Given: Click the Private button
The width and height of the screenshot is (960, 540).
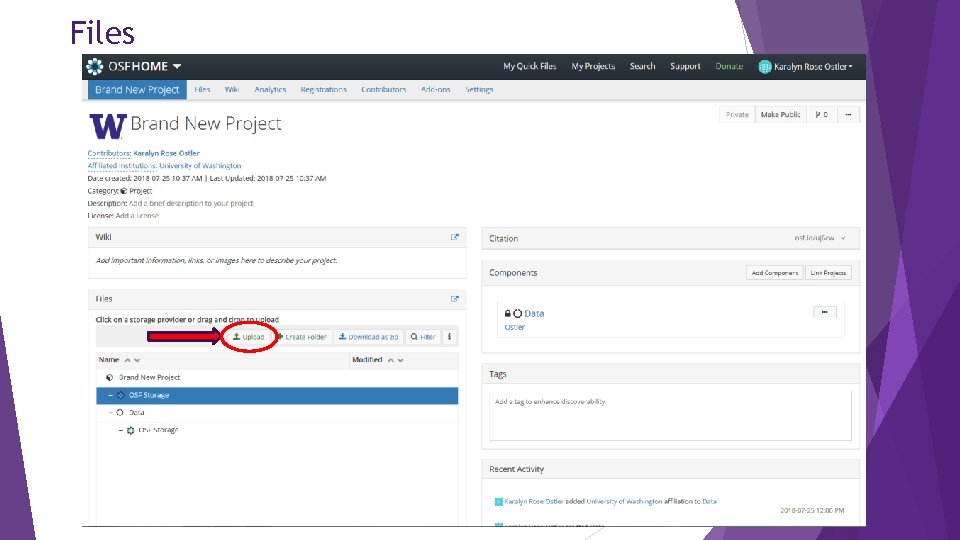Looking at the screenshot, I should [x=737, y=114].
